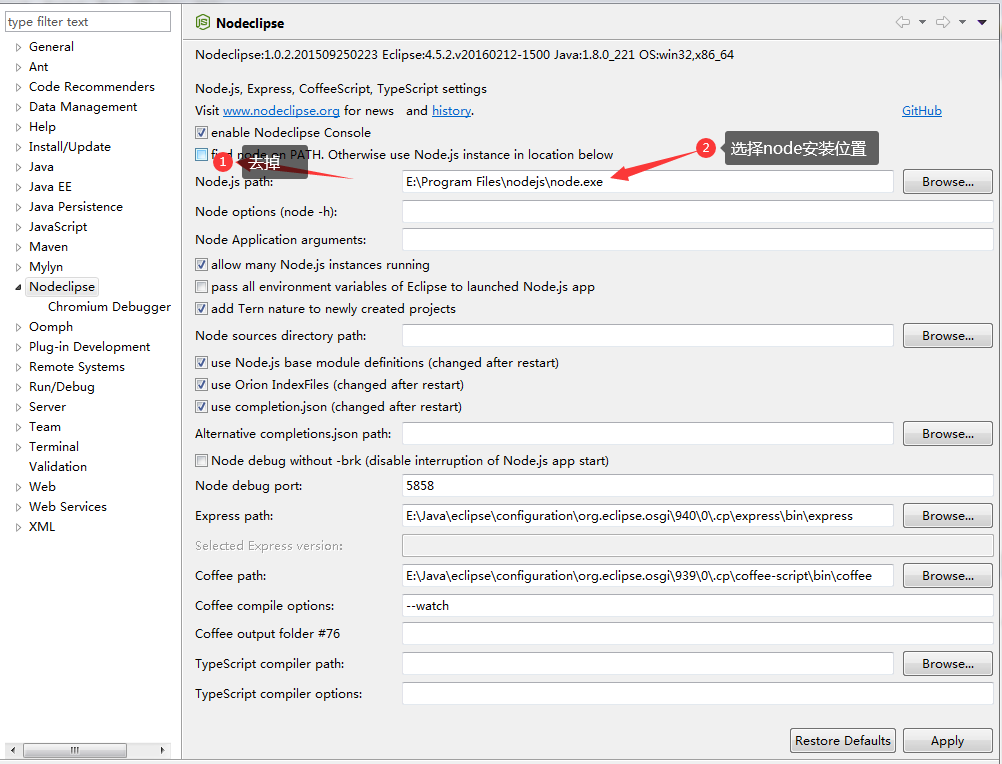Toggle use Orion IndexFiles checkbox
The image size is (1002, 764).
tap(201, 385)
